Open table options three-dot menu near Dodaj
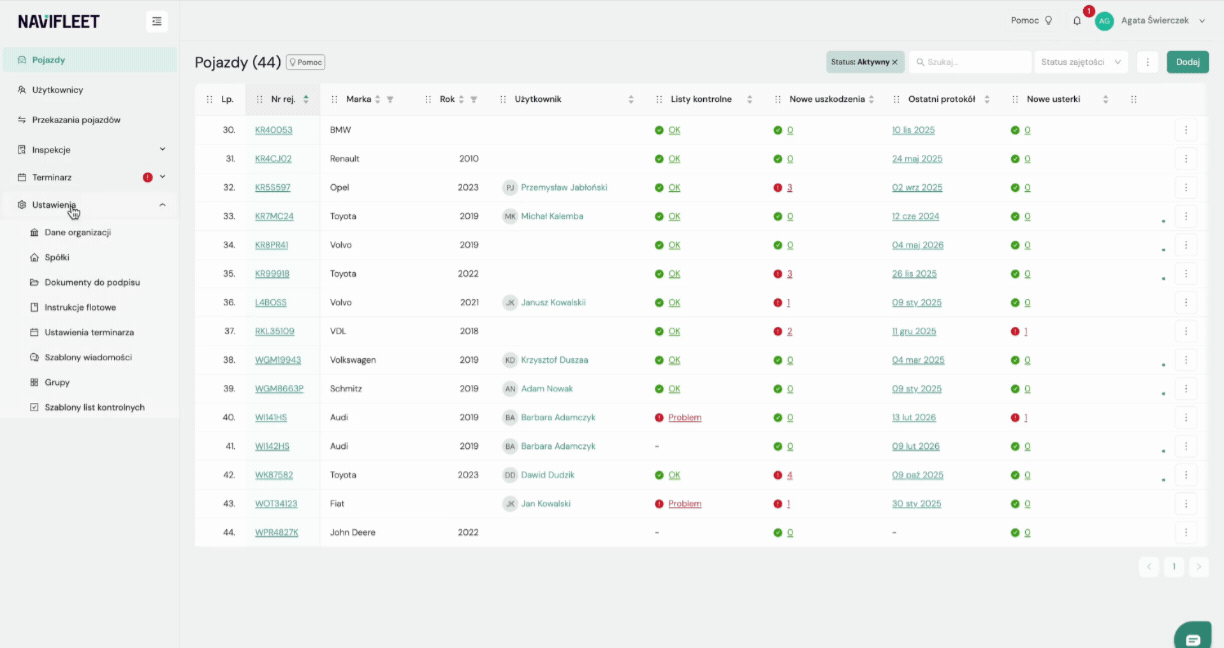The width and height of the screenshot is (1224, 648). pyautogui.click(x=1148, y=62)
